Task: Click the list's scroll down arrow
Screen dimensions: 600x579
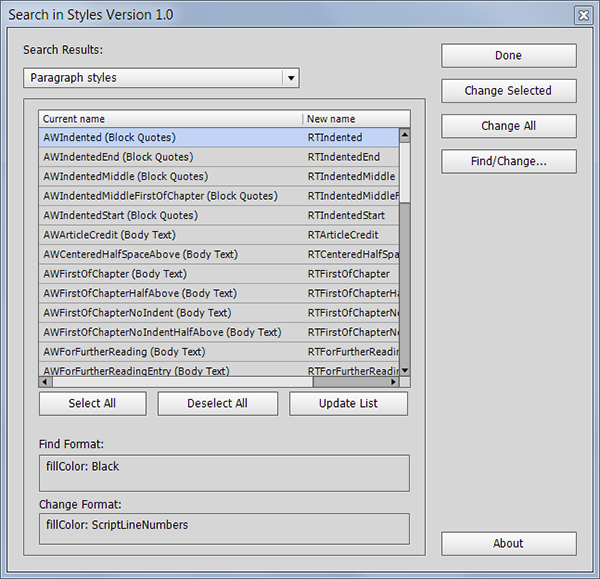Action: tap(404, 370)
